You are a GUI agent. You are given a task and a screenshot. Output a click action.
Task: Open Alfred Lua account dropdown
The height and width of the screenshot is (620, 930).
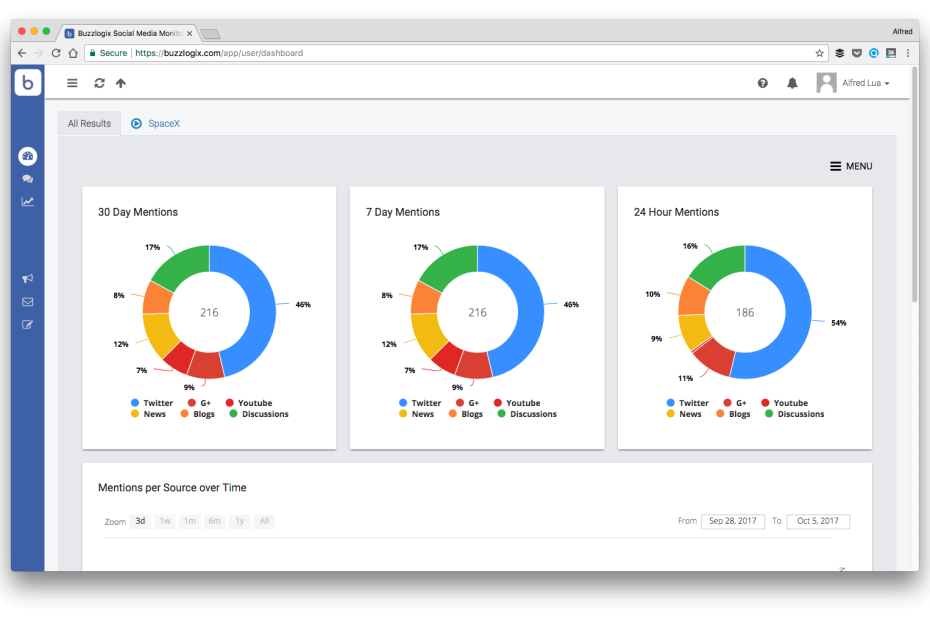[866, 83]
